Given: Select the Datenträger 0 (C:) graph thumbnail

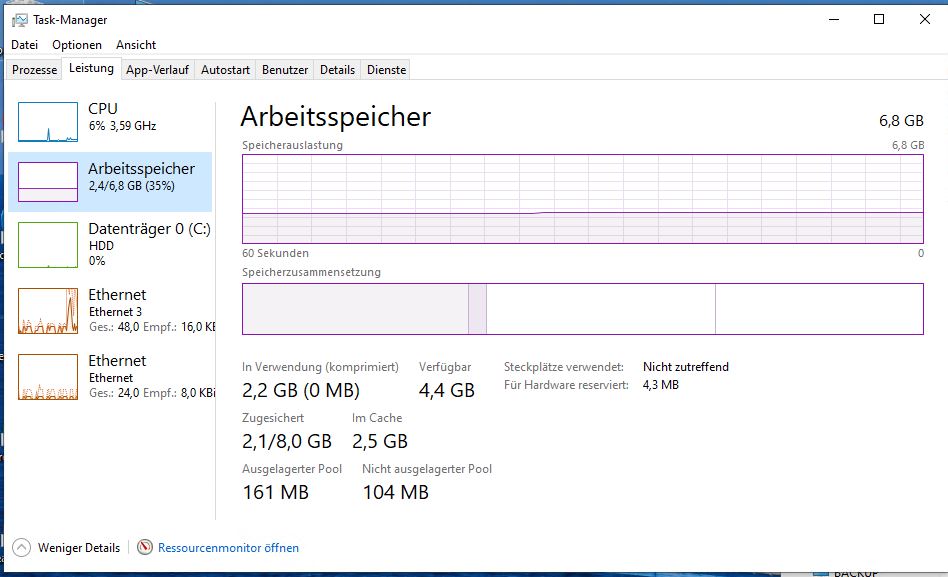Looking at the screenshot, I should pos(48,244).
